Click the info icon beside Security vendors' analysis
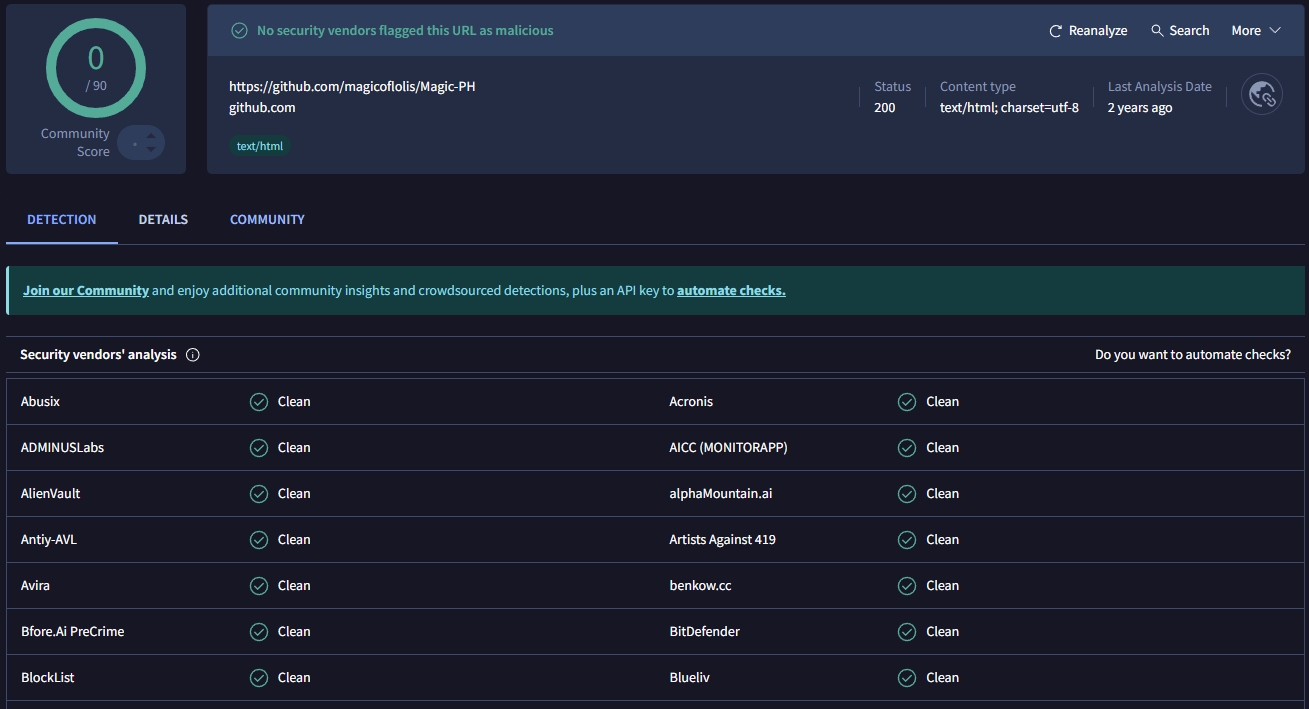Viewport: 1309px width, 709px height. (x=193, y=355)
